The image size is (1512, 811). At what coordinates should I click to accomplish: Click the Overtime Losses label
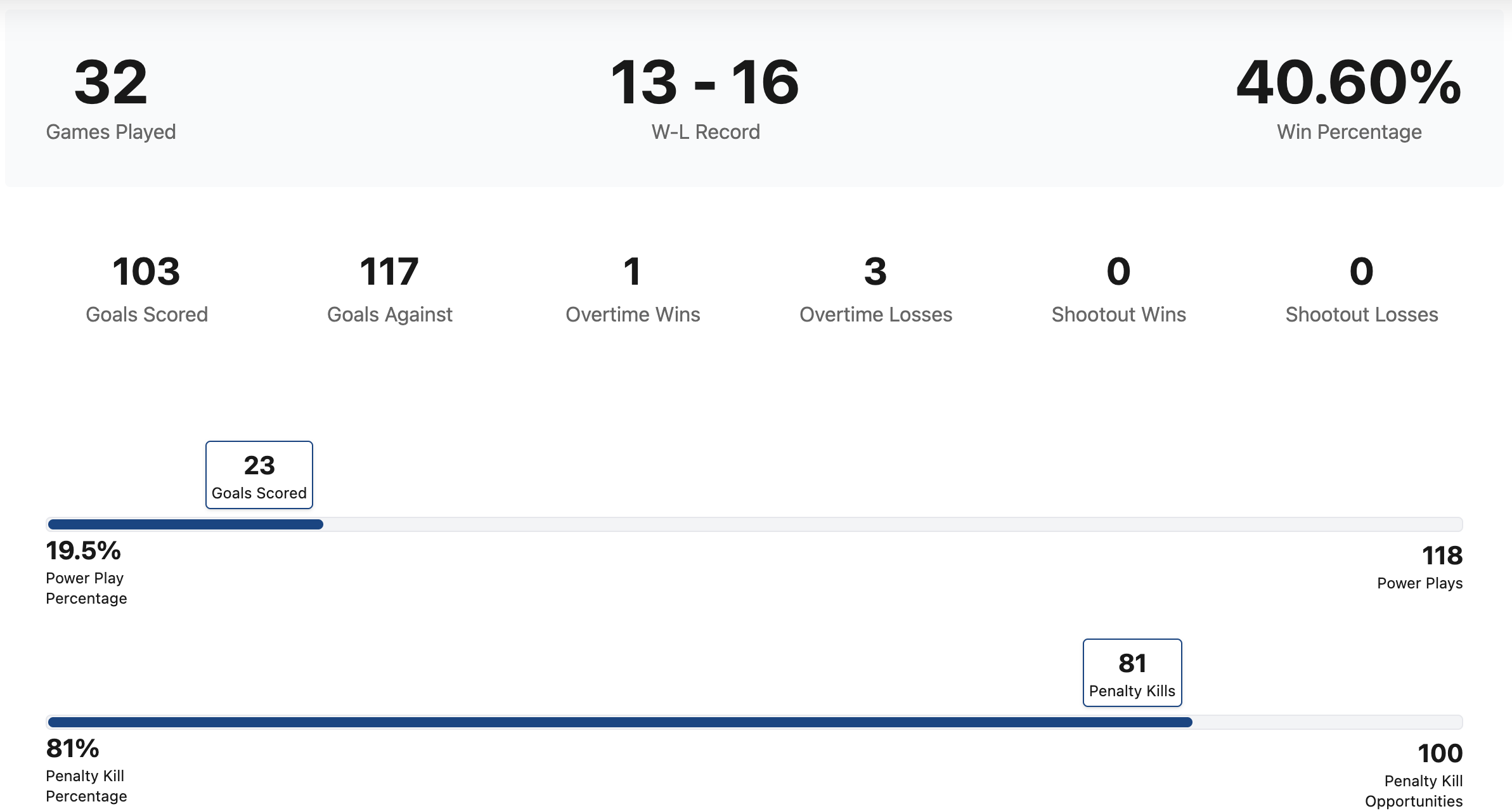[876, 315]
